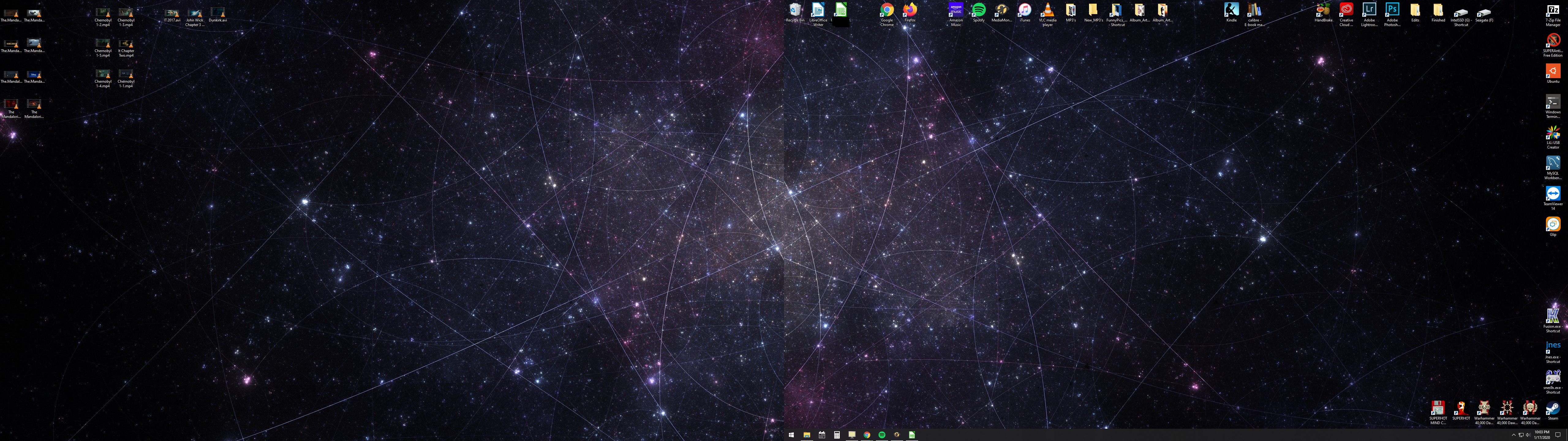Launch Adobe Photoshop desktop icon

click(x=1392, y=15)
